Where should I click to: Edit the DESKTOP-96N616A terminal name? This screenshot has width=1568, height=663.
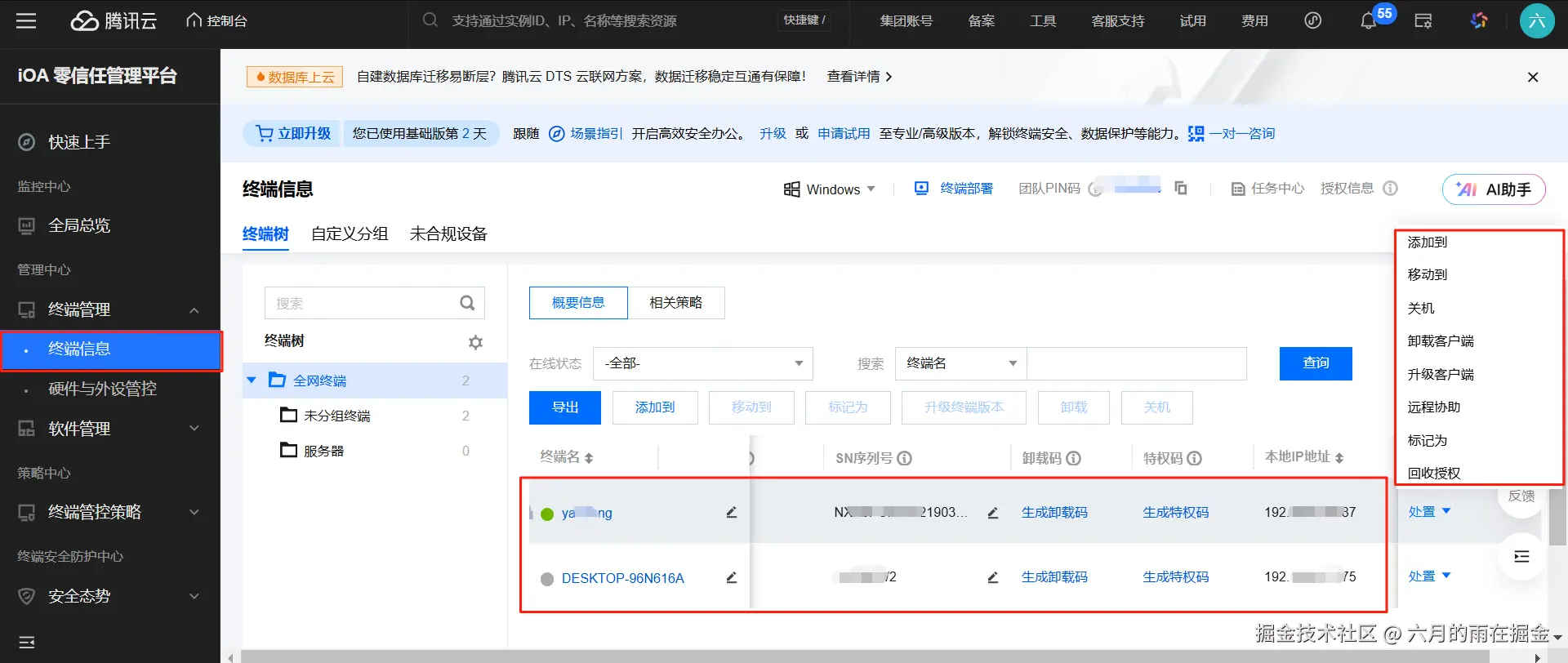[x=732, y=577]
